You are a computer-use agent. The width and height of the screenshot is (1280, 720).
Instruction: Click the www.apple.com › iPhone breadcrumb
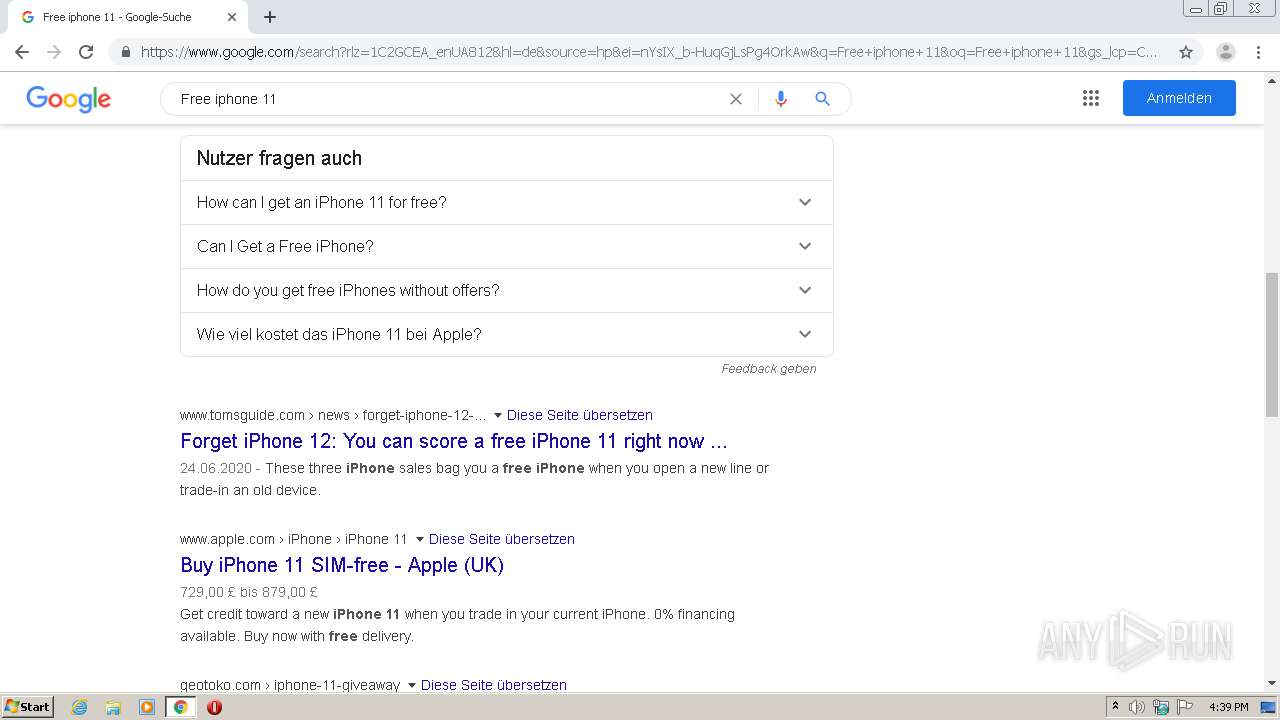pos(294,539)
